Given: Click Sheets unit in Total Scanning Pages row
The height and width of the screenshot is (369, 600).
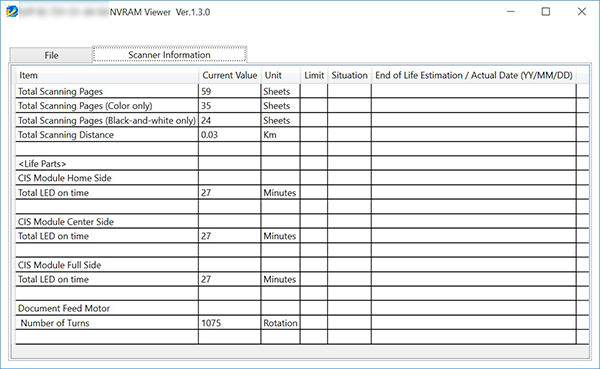Looking at the screenshot, I should click(x=277, y=91).
